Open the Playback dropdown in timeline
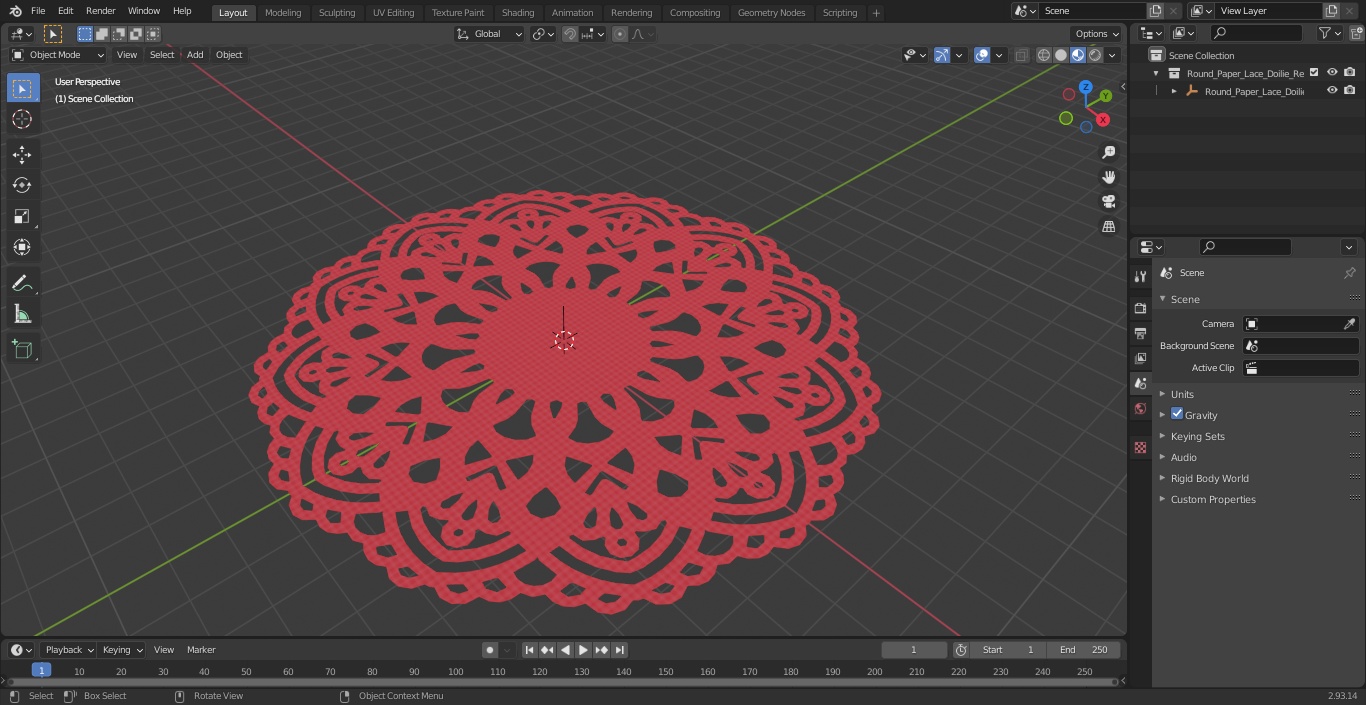The height and width of the screenshot is (705, 1366). tap(68, 650)
